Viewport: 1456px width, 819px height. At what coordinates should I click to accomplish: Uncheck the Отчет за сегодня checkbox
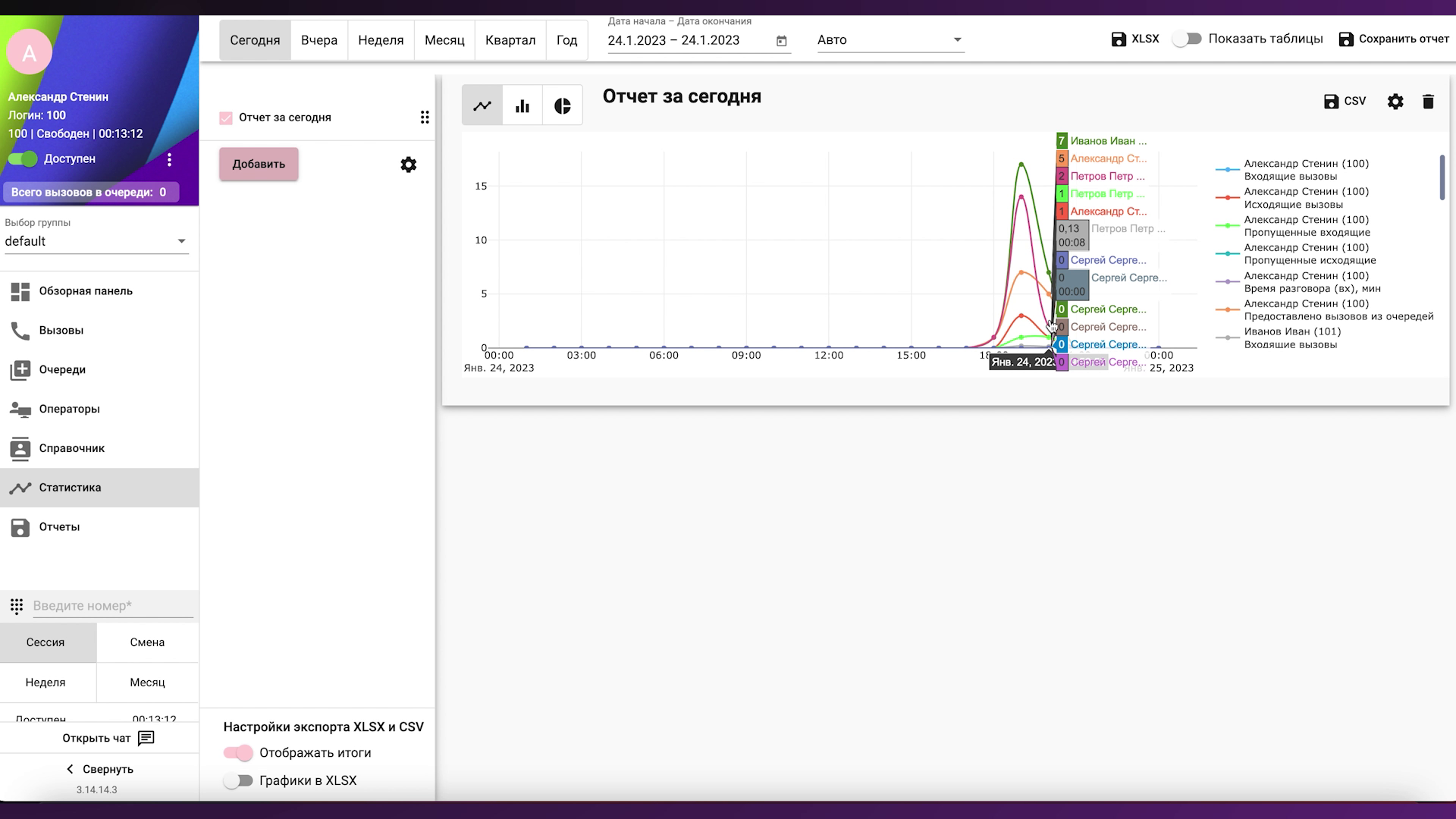[226, 118]
